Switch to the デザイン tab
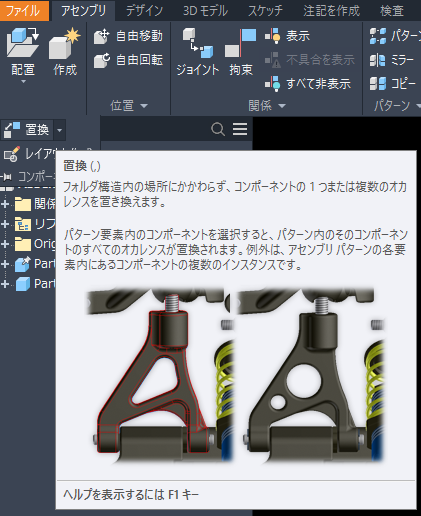 click(x=144, y=11)
